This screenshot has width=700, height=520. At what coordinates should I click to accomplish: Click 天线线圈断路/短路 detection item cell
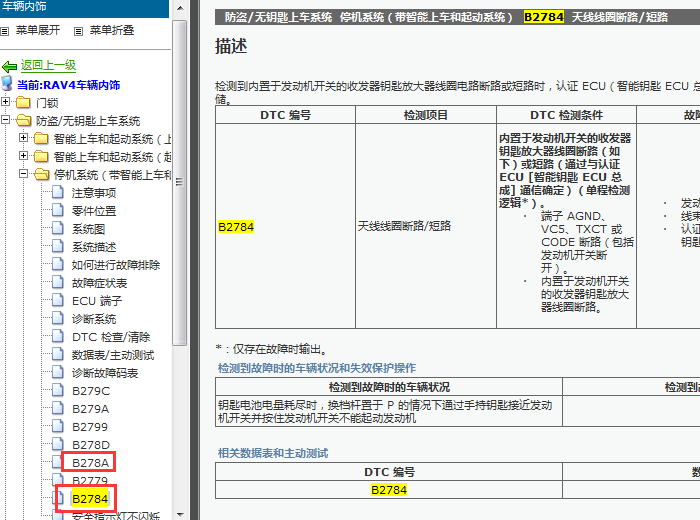click(x=404, y=226)
